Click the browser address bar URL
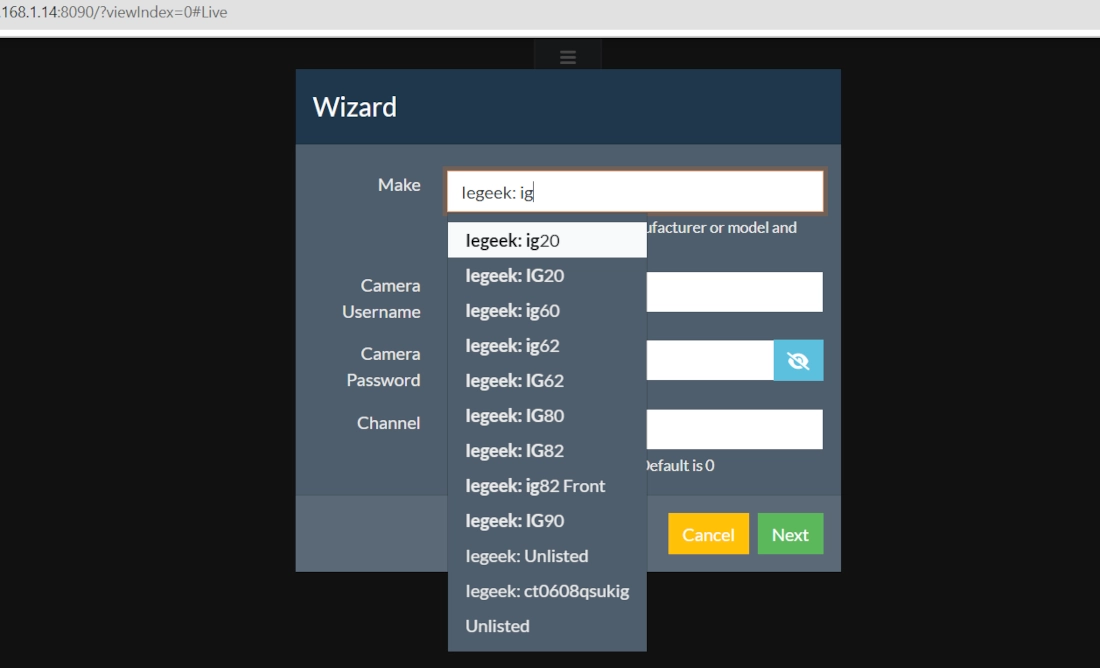 tap(114, 12)
